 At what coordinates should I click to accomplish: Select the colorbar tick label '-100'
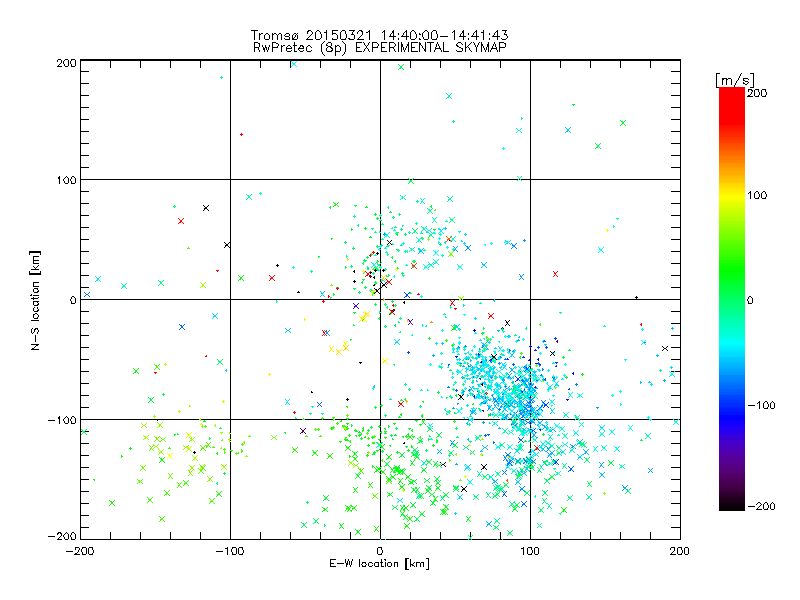point(761,405)
